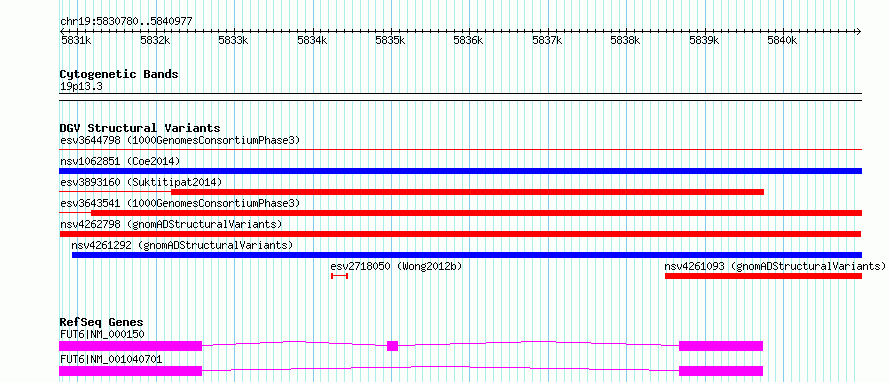
Task: Click the right exon block of FUT6 NM_001040701
Action: tap(721, 371)
